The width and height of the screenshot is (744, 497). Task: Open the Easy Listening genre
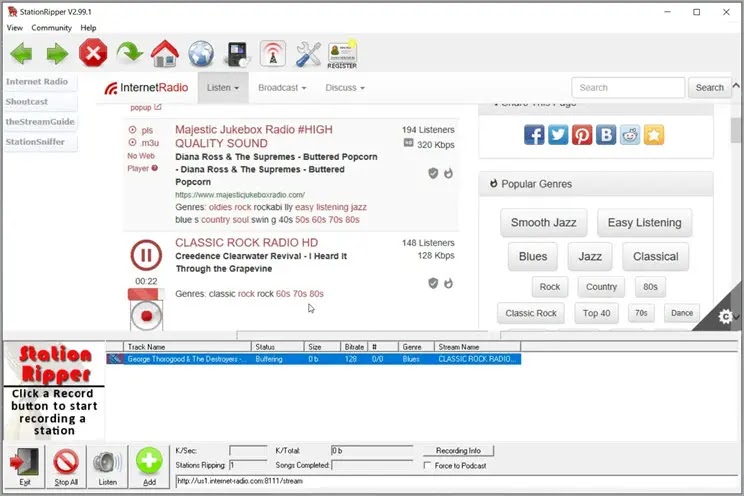click(644, 223)
